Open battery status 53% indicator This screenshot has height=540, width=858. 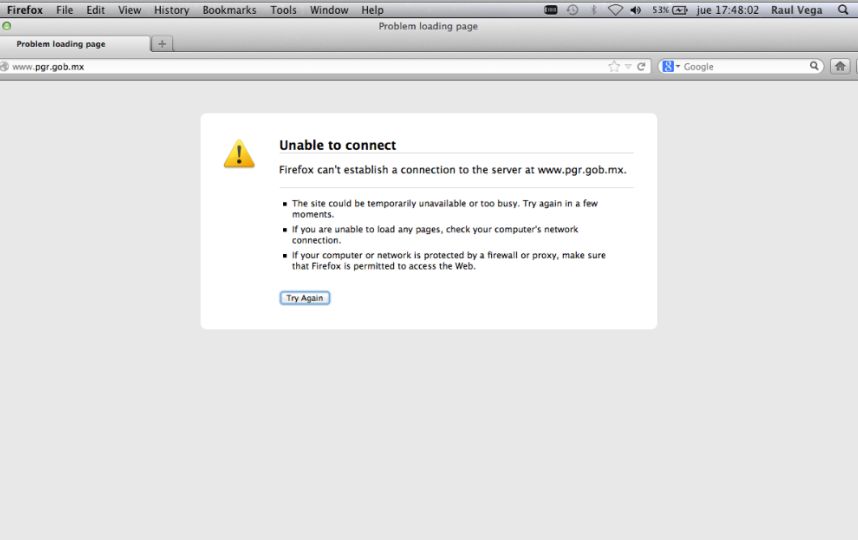pyautogui.click(x=669, y=10)
